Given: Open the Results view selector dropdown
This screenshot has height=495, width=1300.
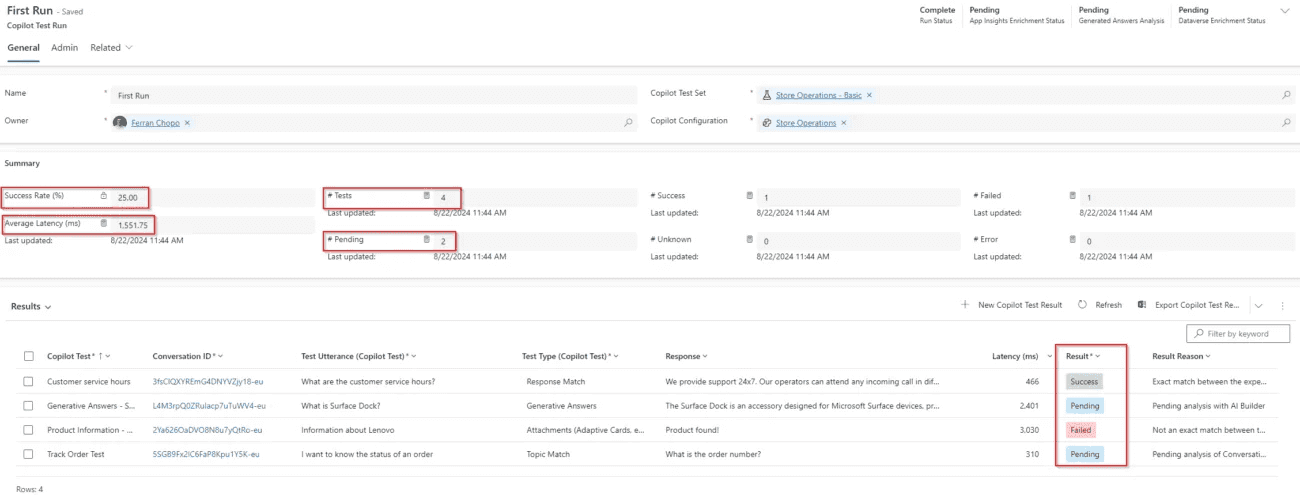Looking at the screenshot, I should tap(31, 307).
